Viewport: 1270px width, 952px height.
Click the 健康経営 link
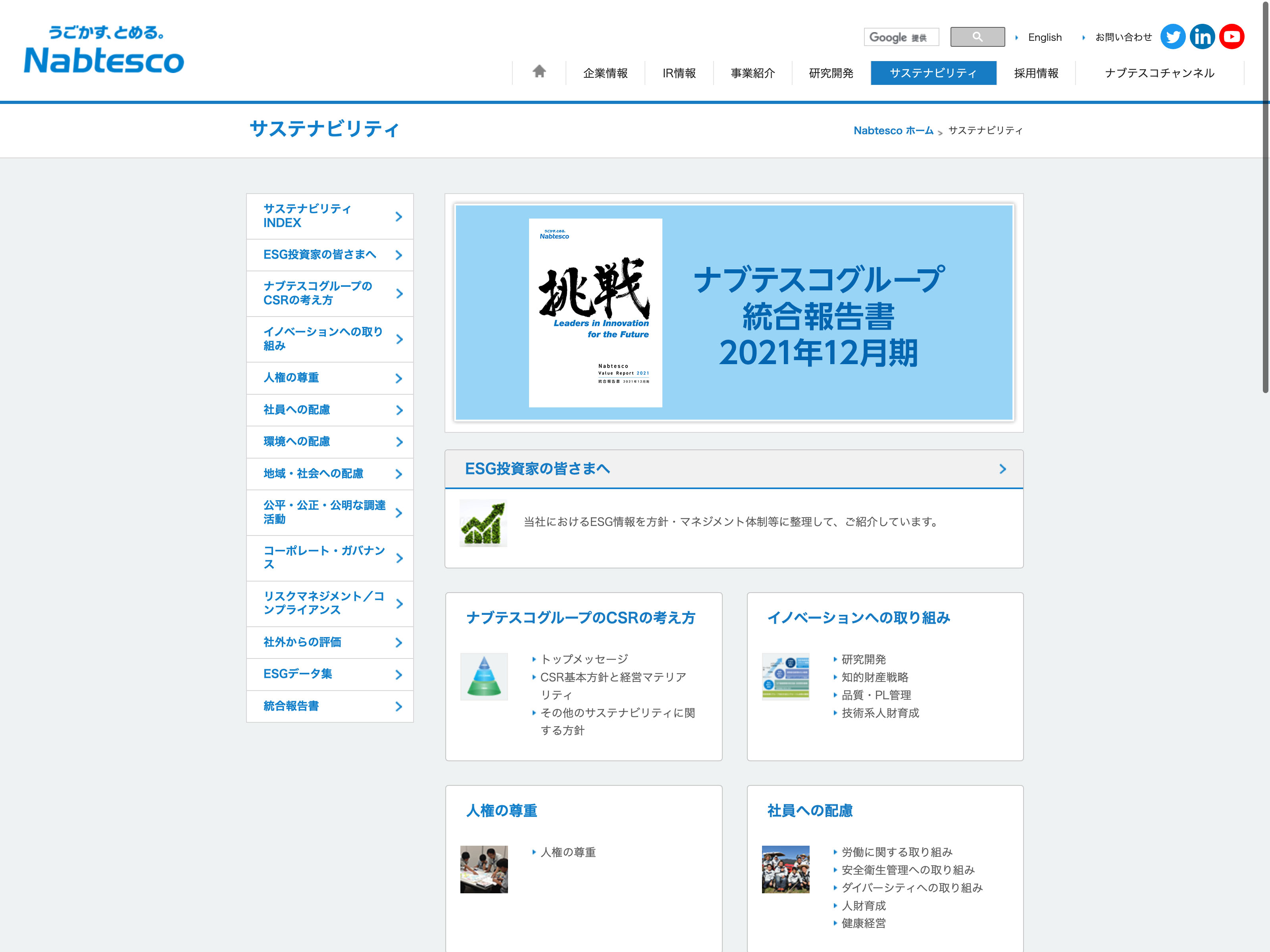[x=863, y=923]
